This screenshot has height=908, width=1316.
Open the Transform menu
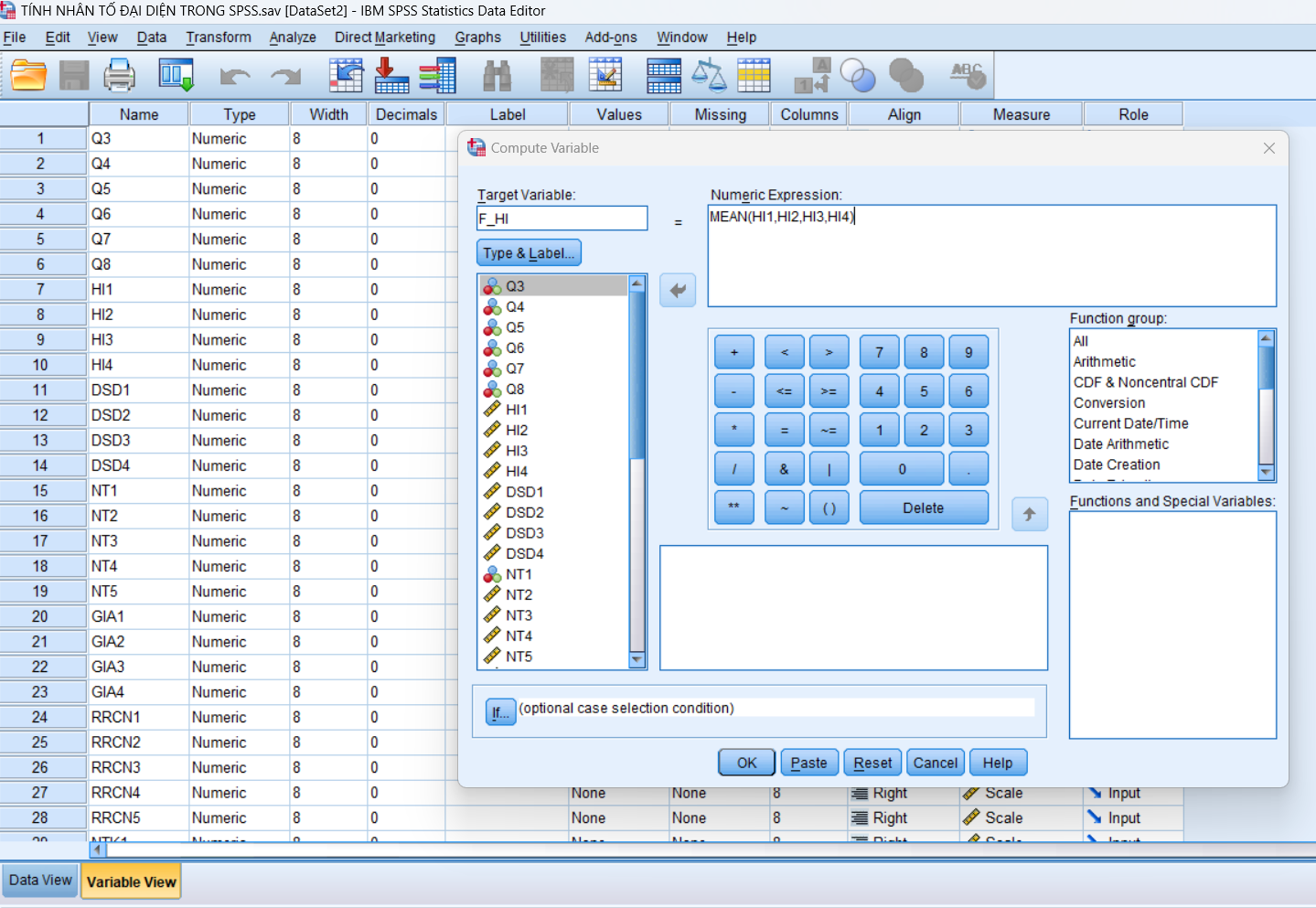click(218, 37)
